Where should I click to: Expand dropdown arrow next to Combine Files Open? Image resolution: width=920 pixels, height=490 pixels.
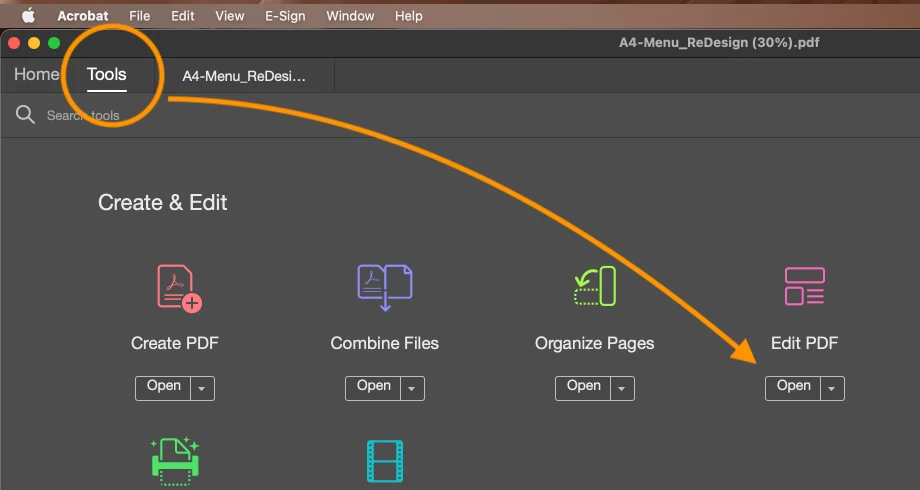click(412, 388)
